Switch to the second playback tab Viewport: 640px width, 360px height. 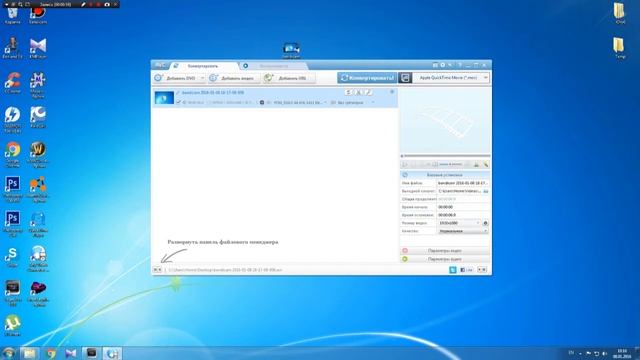(x=274, y=66)
